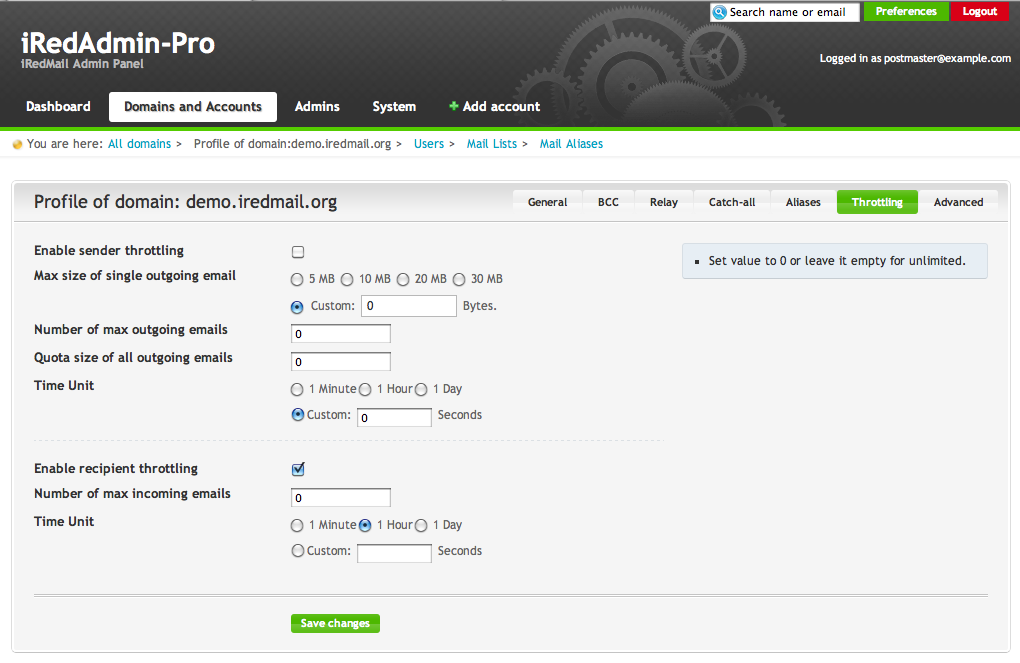Uncheck Enable recipient throttling
Screen dimensions: 1020x663
(298, 469)
